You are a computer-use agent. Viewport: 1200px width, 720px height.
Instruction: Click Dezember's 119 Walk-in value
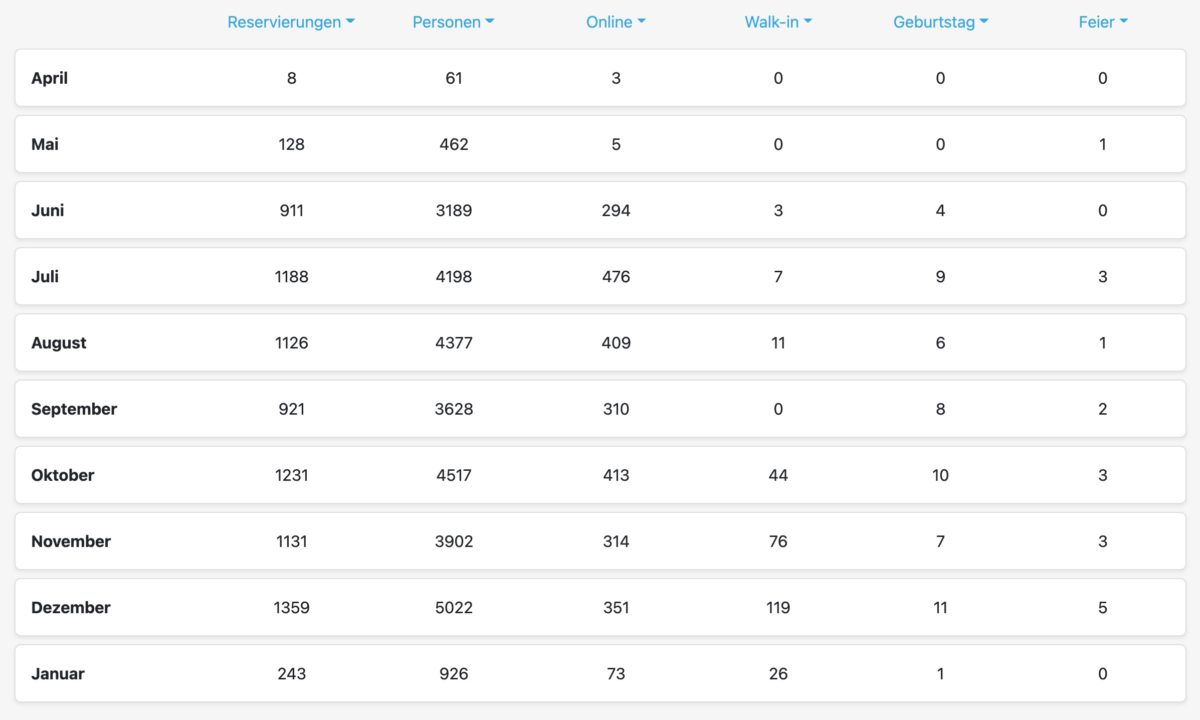click(x=778, y=608)
